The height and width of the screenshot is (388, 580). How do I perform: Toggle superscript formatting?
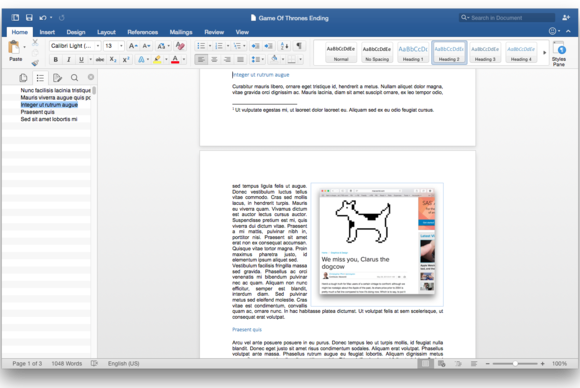pos(126,60)
